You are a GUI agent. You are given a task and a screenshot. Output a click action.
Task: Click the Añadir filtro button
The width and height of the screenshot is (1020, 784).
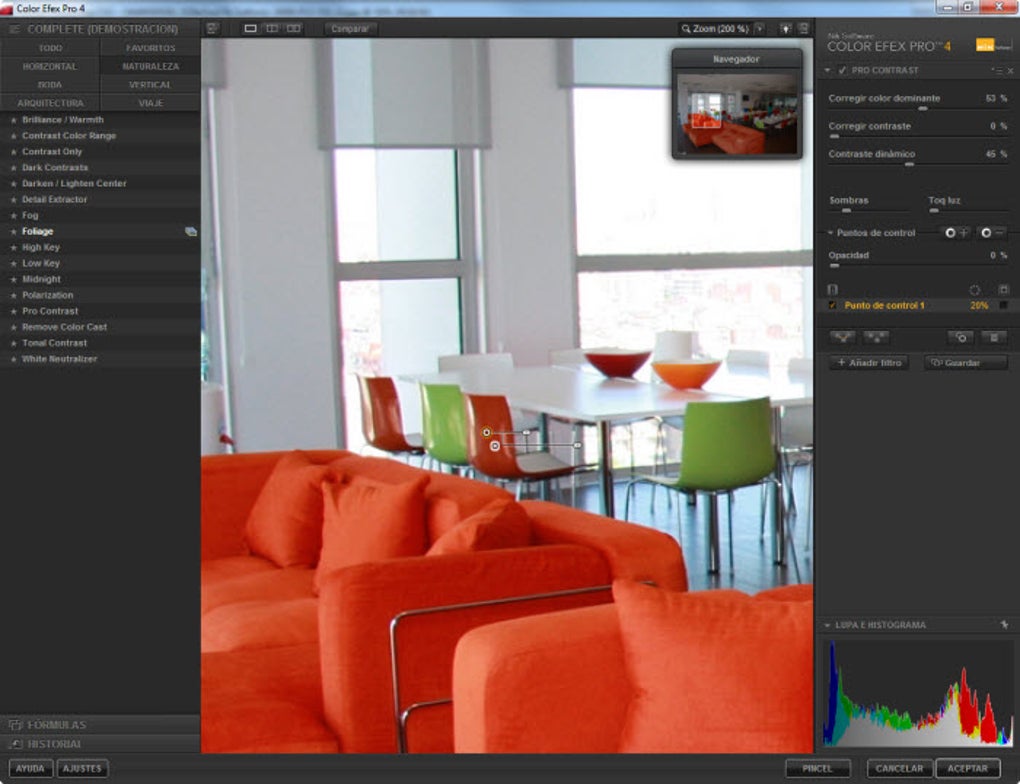point(869,362)
